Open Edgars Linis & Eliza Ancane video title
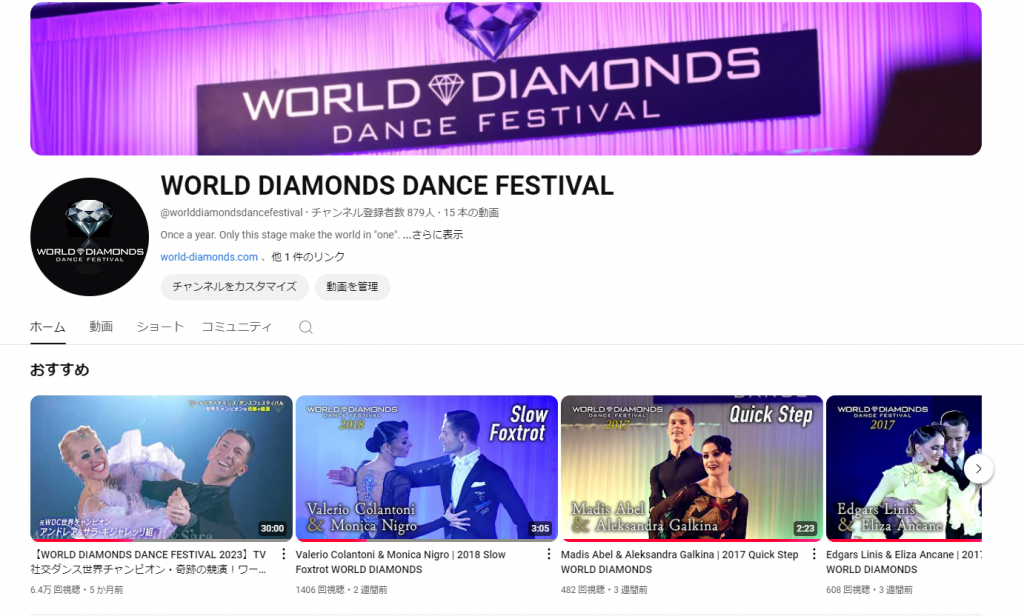 904,562
